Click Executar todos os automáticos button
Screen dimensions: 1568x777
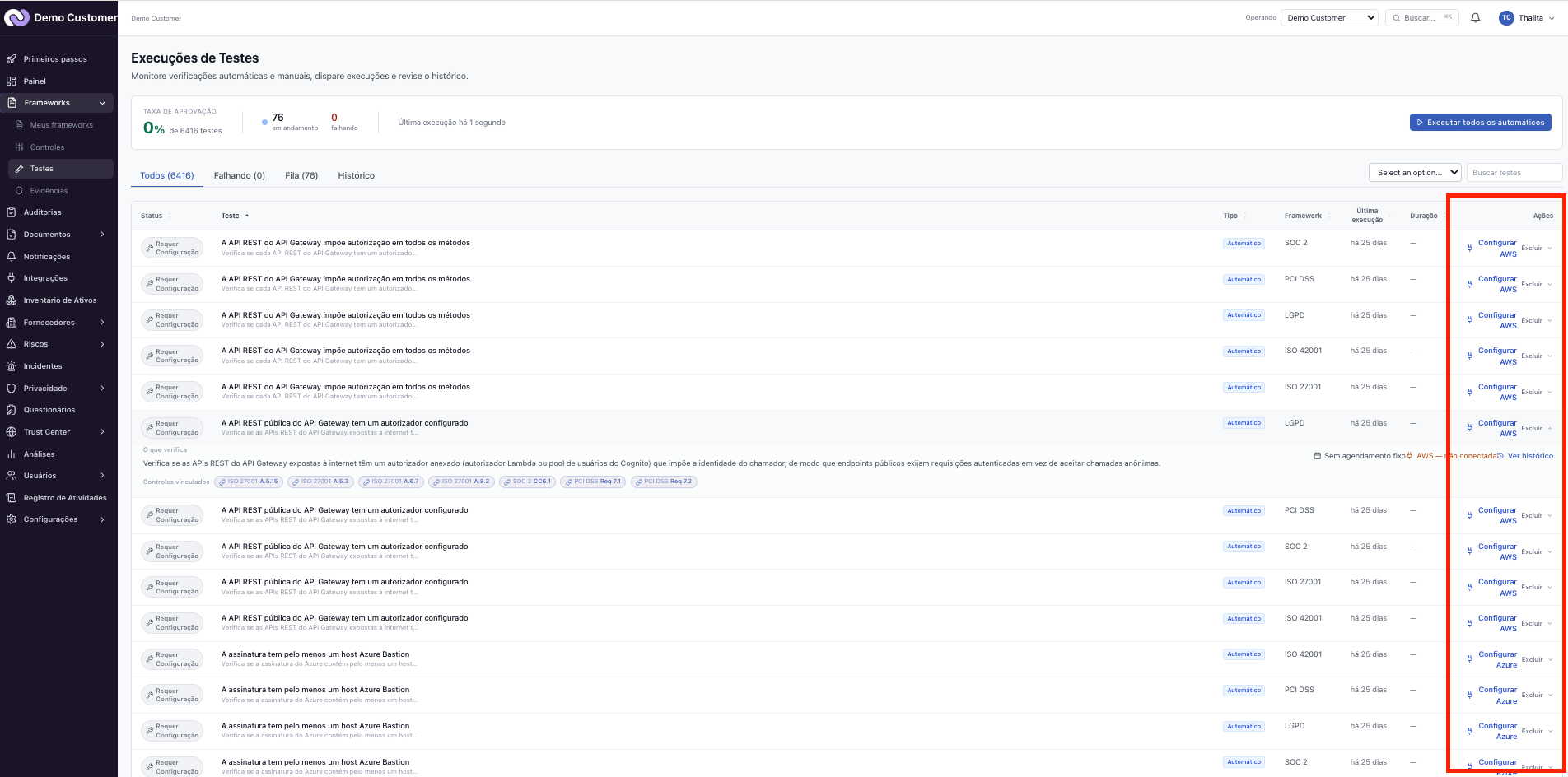point(1481,123)
